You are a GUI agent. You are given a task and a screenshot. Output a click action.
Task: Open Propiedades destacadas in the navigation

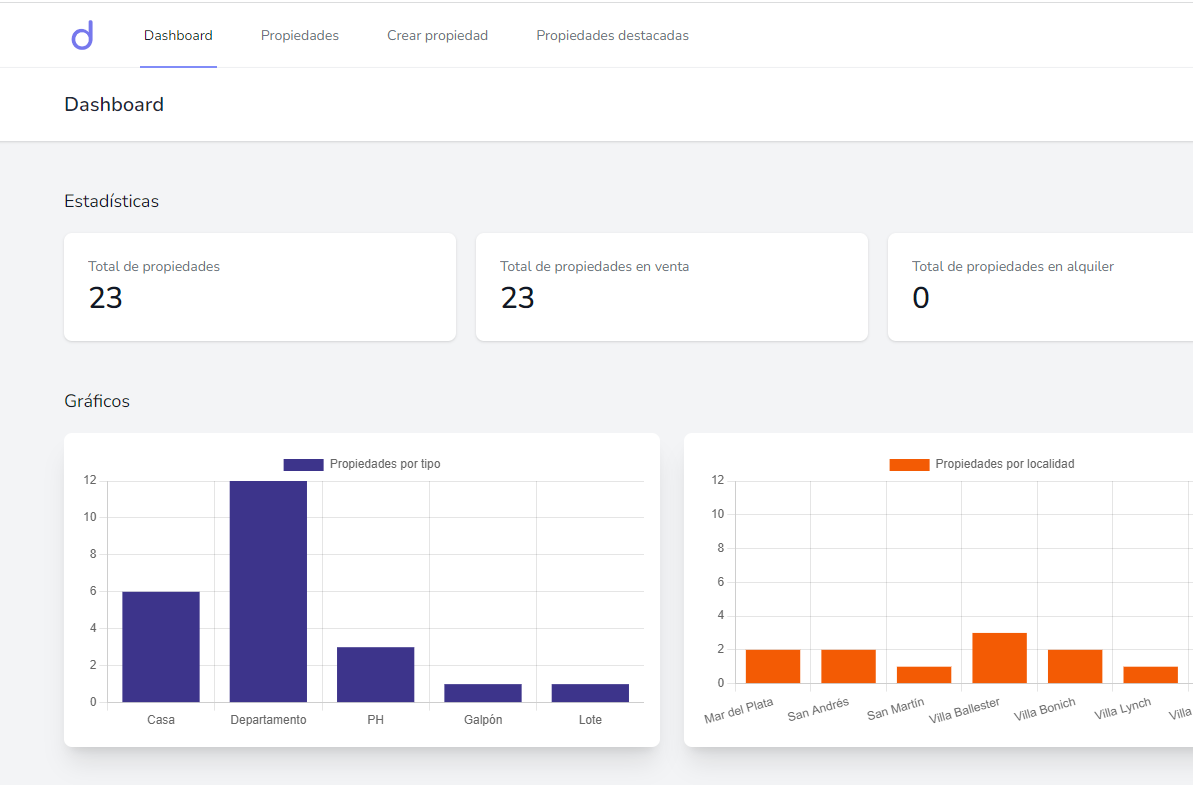(612, 36)
